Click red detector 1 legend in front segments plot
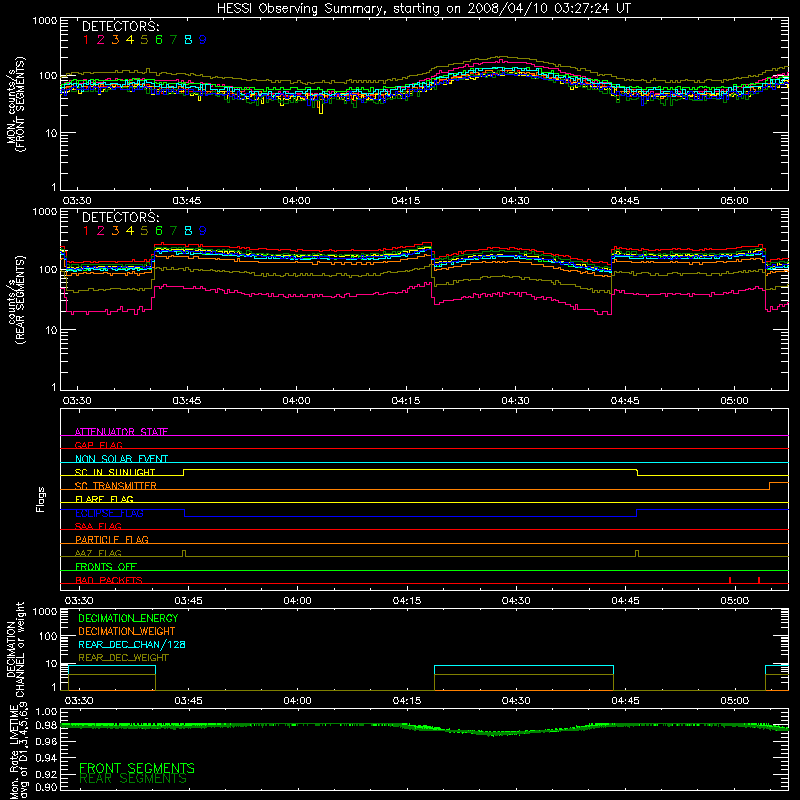This screenshot has height=800, width=800. click(86, 39)
